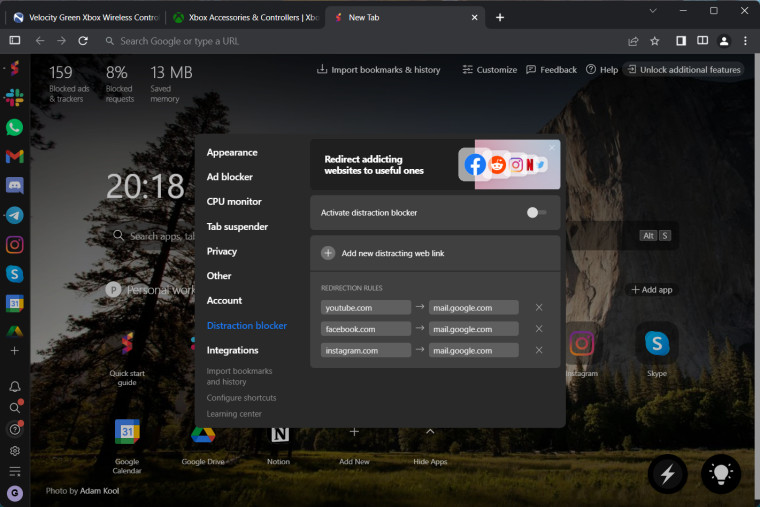This screenshot has height=507, width=760.
Task: Click the Customize button
Action: point(490,70)
